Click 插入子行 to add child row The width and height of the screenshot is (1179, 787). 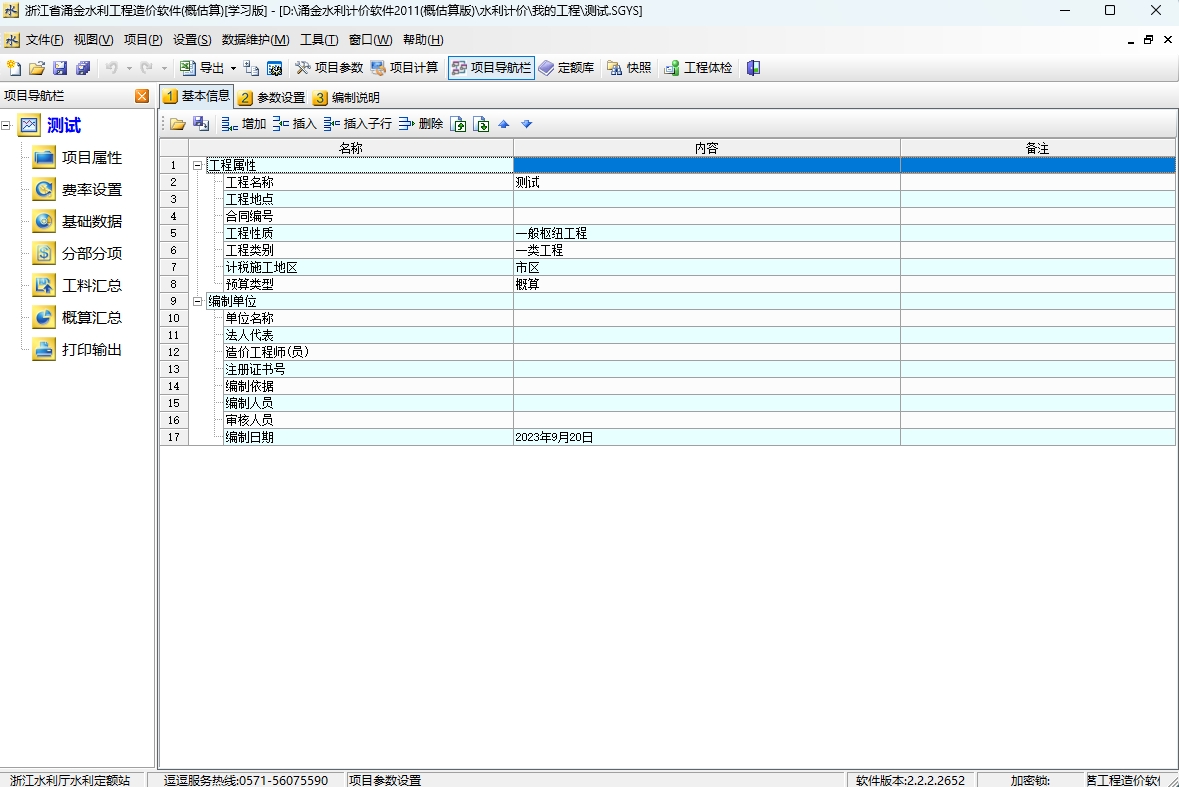(x=358, y=124)
